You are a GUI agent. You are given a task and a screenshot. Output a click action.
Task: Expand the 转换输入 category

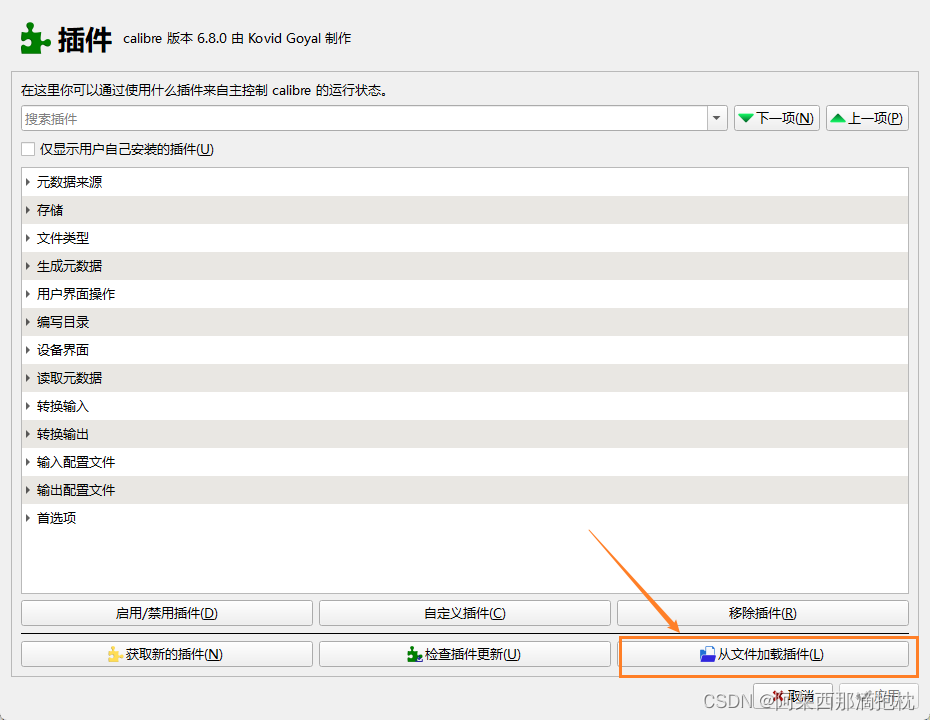(27, 406)
